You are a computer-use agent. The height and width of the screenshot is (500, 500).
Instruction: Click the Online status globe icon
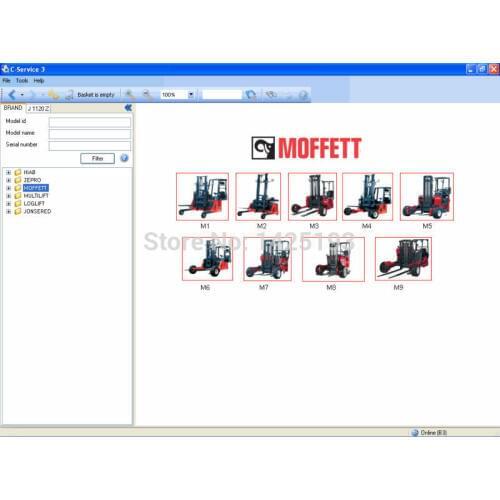415,432
